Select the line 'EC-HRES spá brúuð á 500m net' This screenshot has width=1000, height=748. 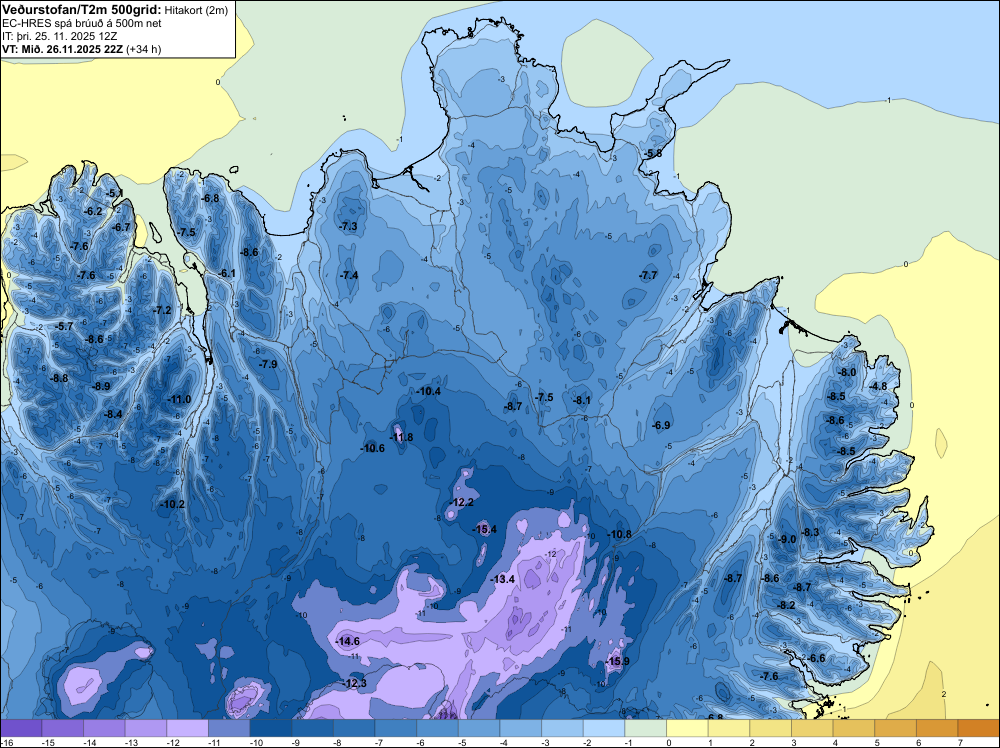[x=82, y=23]
